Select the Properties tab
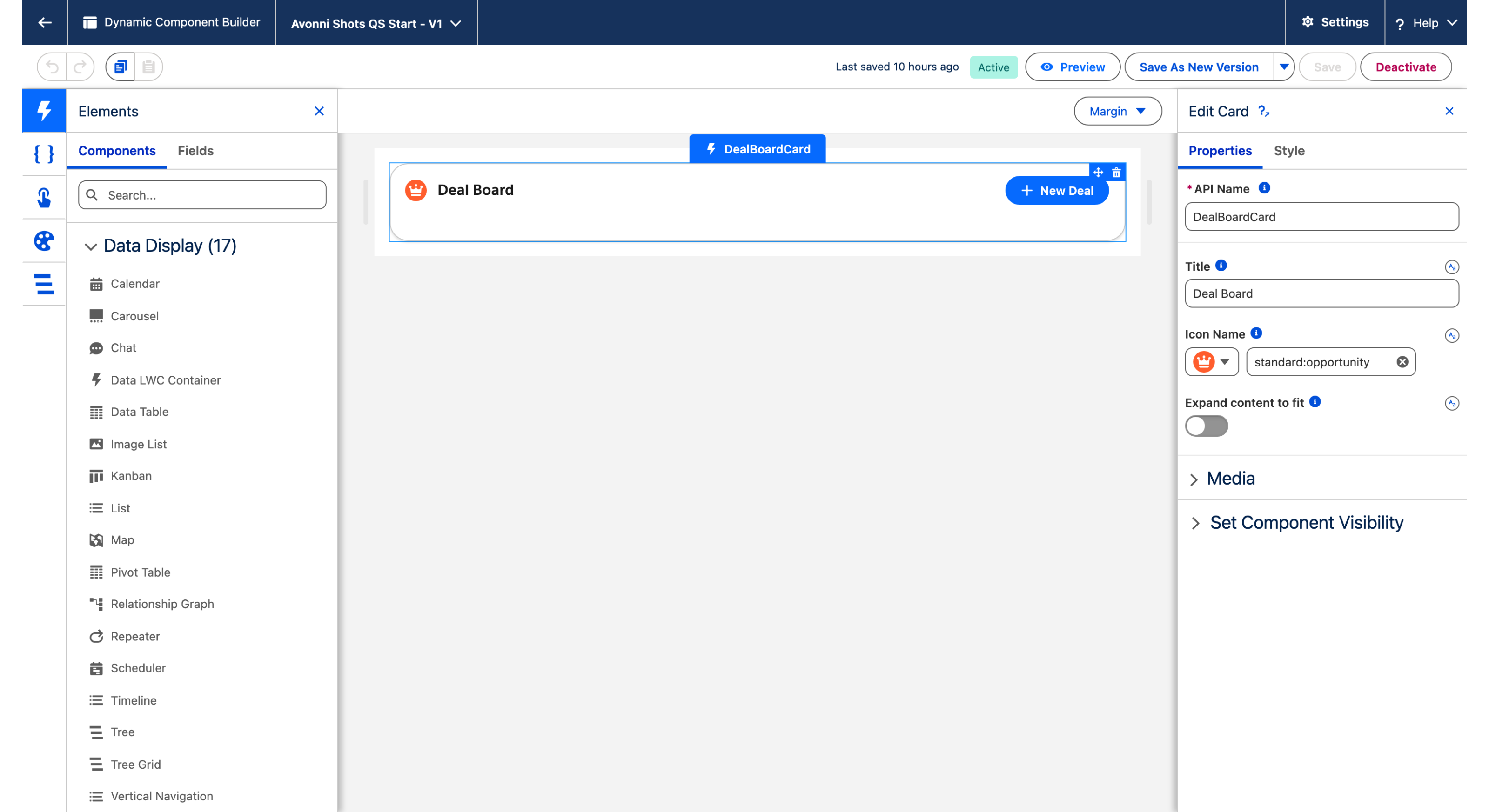 pos(1220,151)
